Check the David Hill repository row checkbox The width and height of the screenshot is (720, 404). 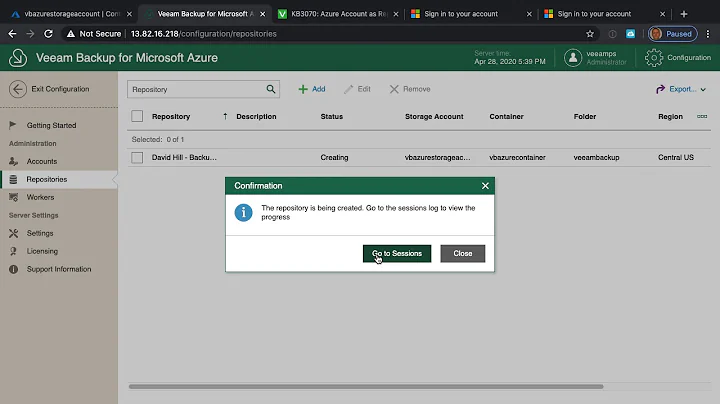(x=137, y=157)
